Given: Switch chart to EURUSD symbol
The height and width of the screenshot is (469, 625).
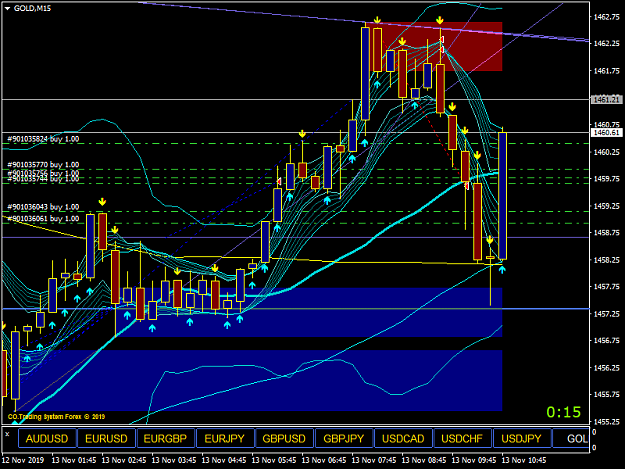Looking at the screenshot, I should click(x=106, y=439).
